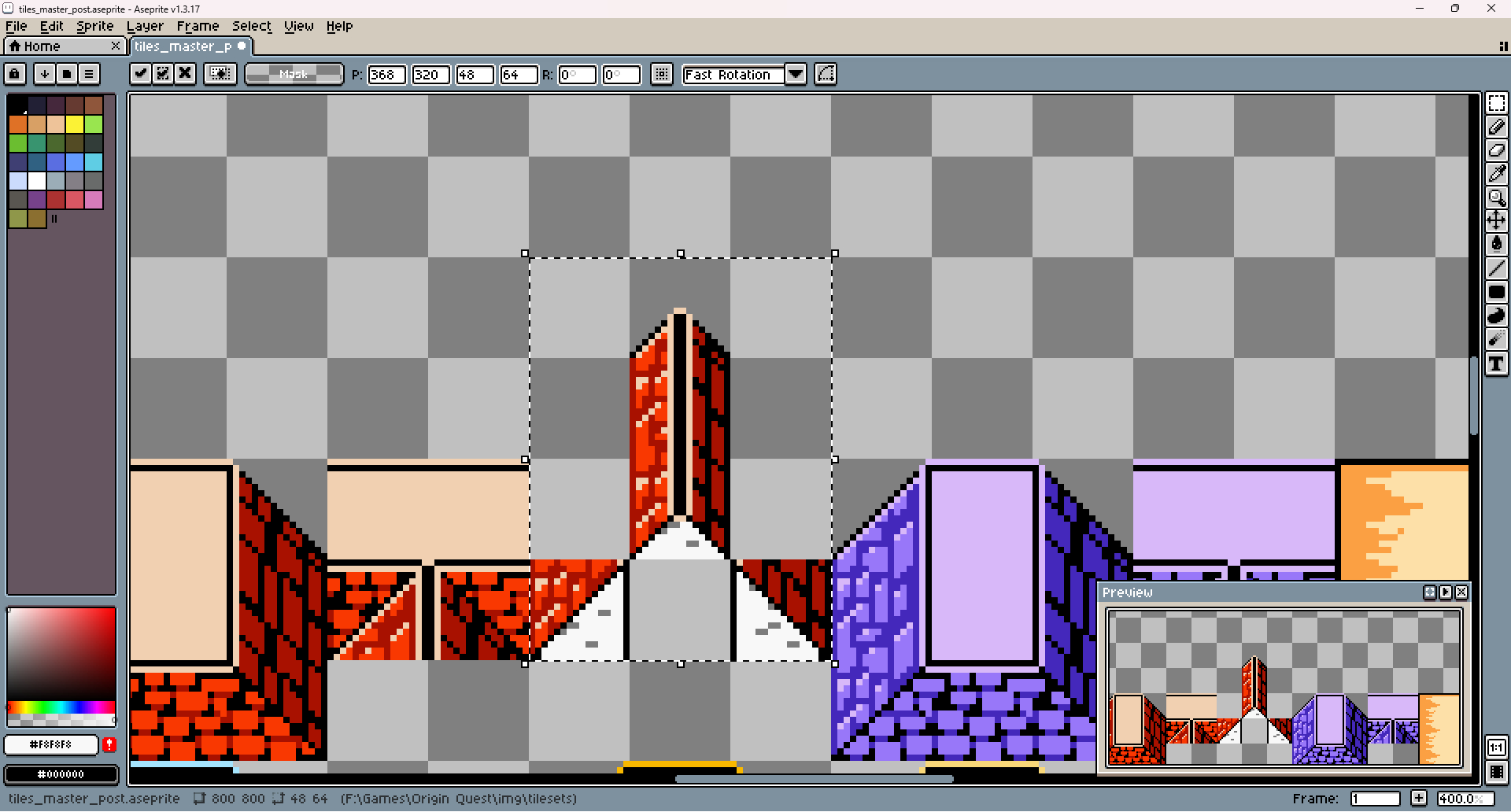Apply the transformation with the checkmark button
1511x812 pixels.
tap(141, 74)
